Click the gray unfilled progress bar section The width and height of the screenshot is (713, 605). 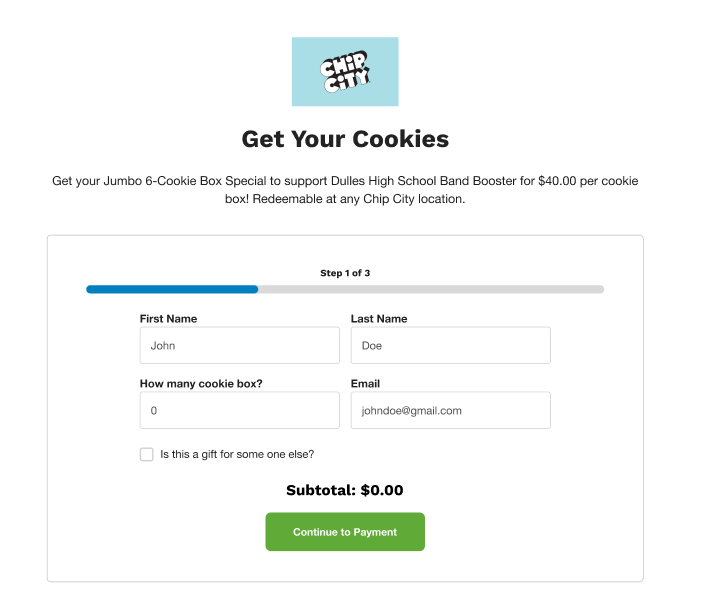point(430,289)
